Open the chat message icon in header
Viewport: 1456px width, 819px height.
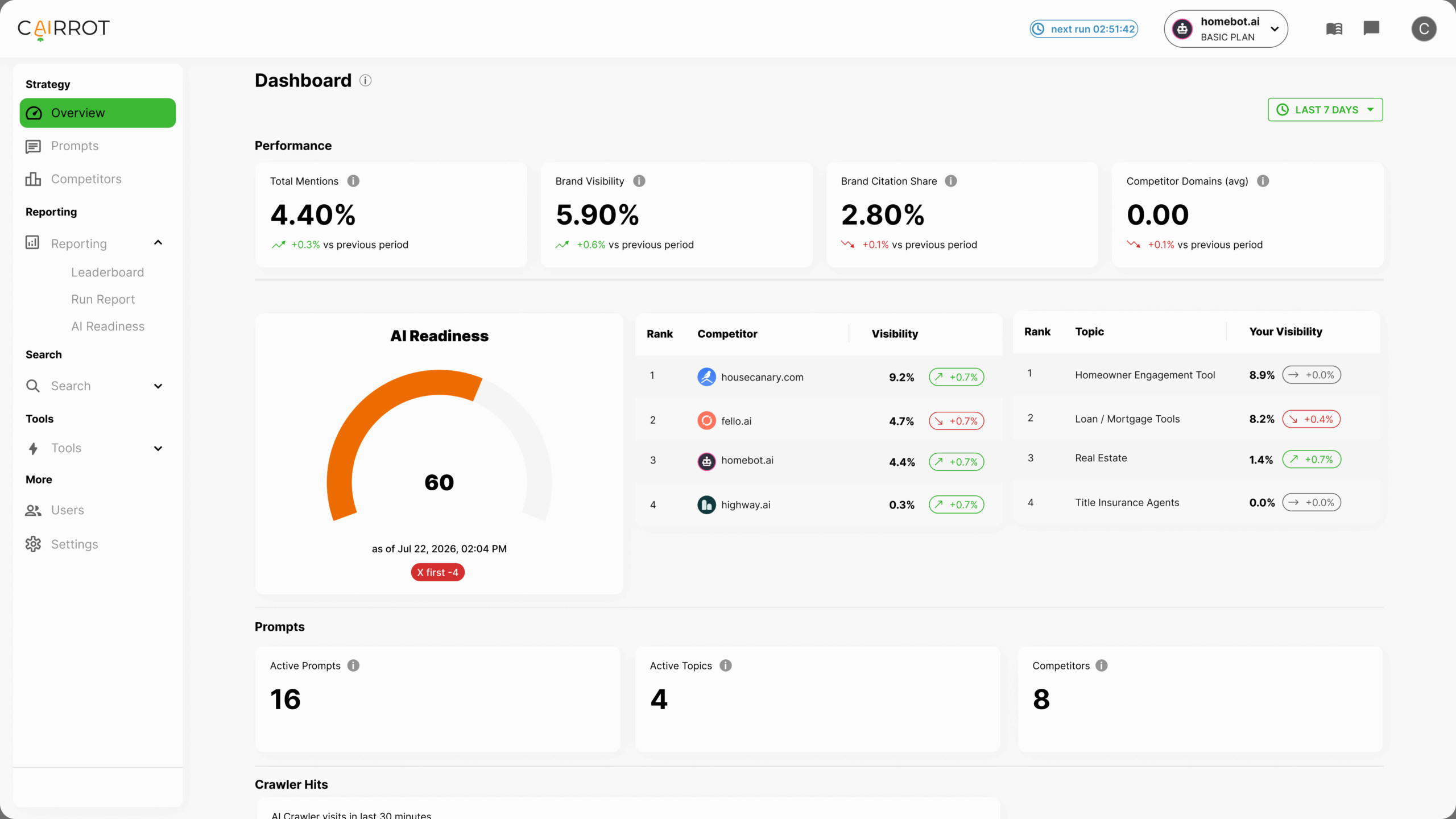tap(1371, 28)
